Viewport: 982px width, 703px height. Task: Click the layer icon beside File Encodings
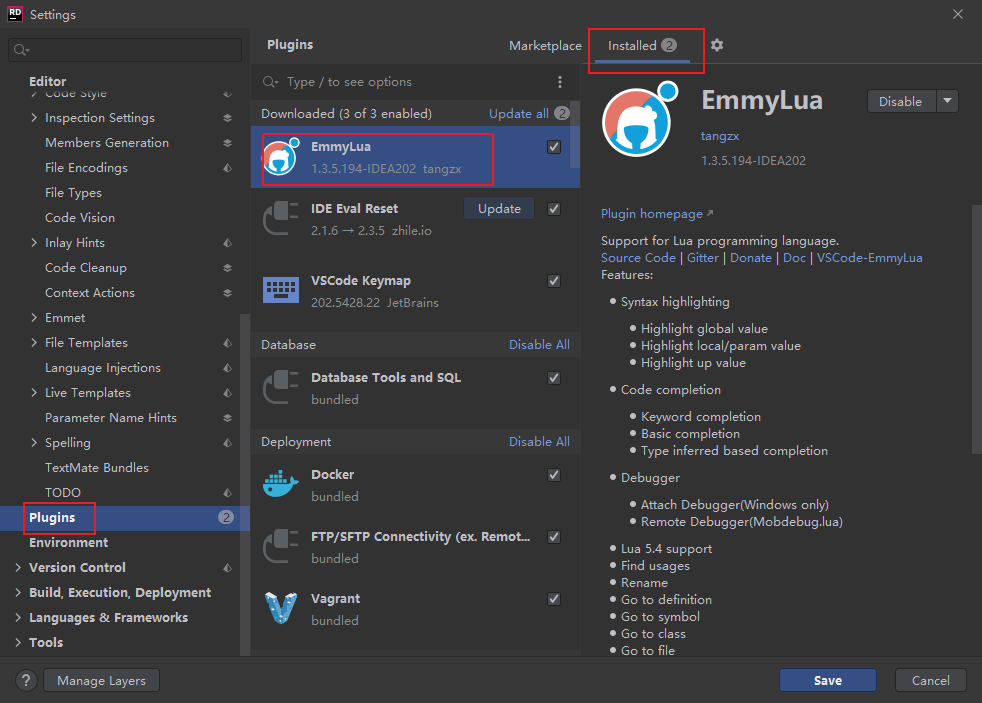pos(227,168)
